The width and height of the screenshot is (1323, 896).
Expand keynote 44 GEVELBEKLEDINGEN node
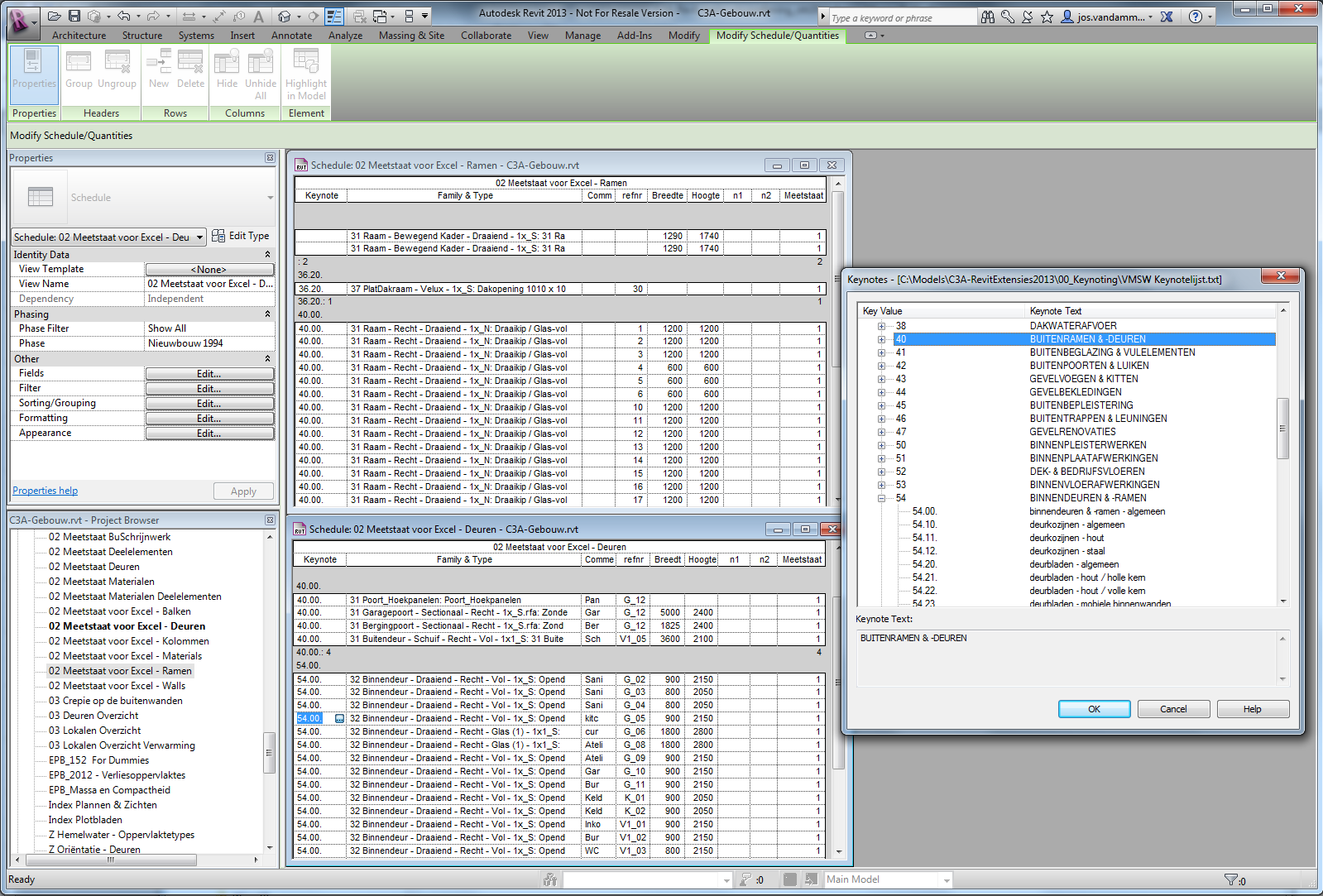pyautogui.click(x=881, y=392)
